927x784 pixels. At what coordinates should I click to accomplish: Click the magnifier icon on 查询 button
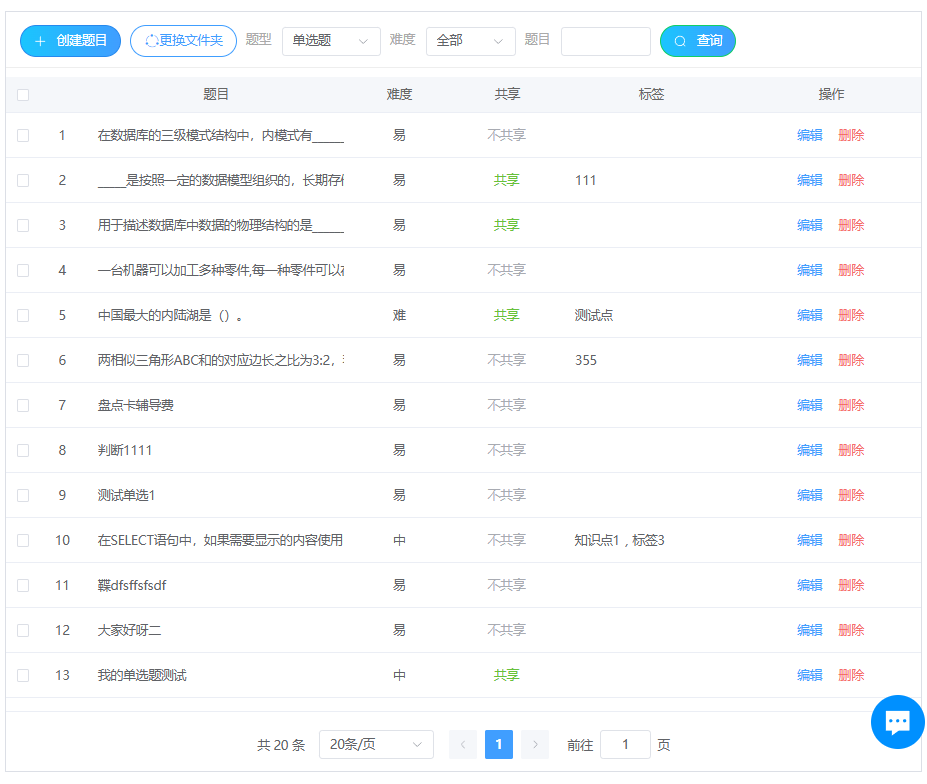click(680, 41)
